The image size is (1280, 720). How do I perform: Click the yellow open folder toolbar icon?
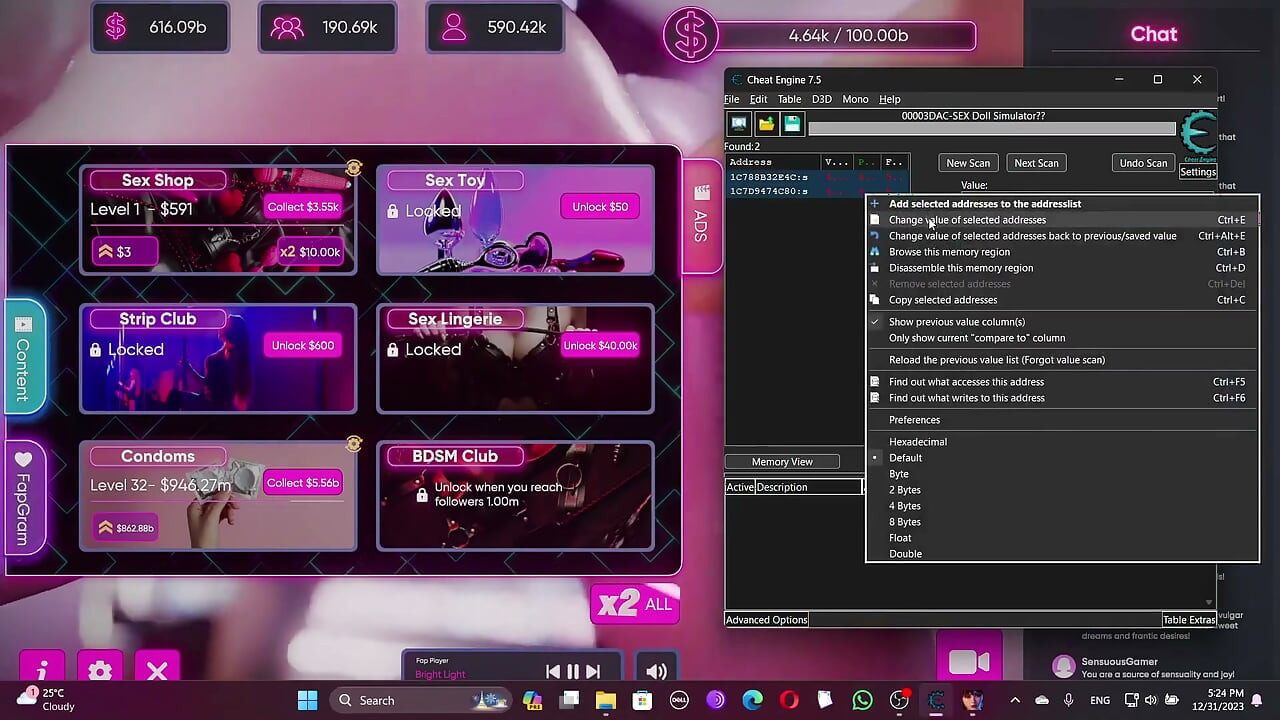point(766,124)
